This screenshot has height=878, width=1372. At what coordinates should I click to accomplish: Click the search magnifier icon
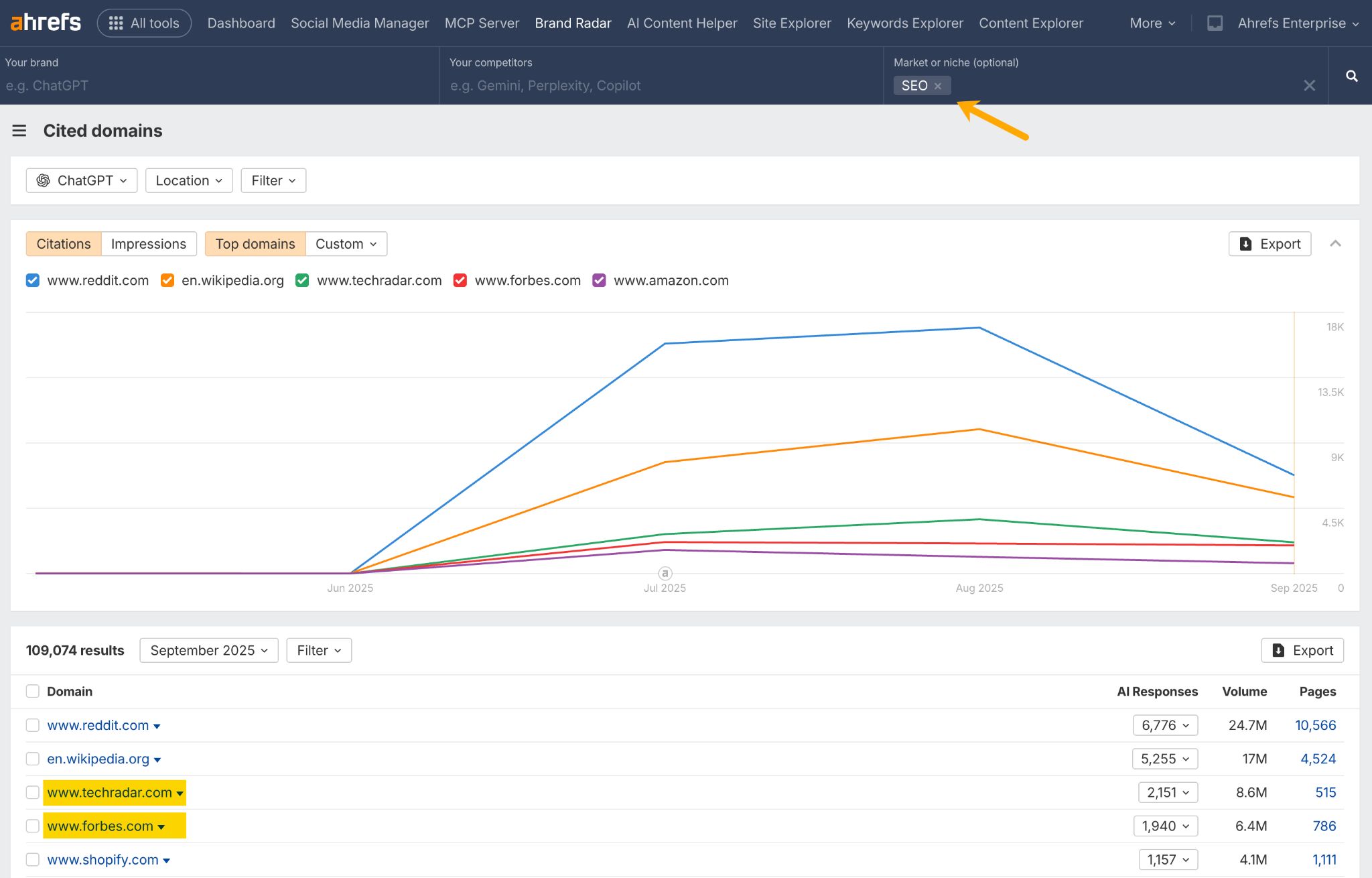click(1351, 76)
